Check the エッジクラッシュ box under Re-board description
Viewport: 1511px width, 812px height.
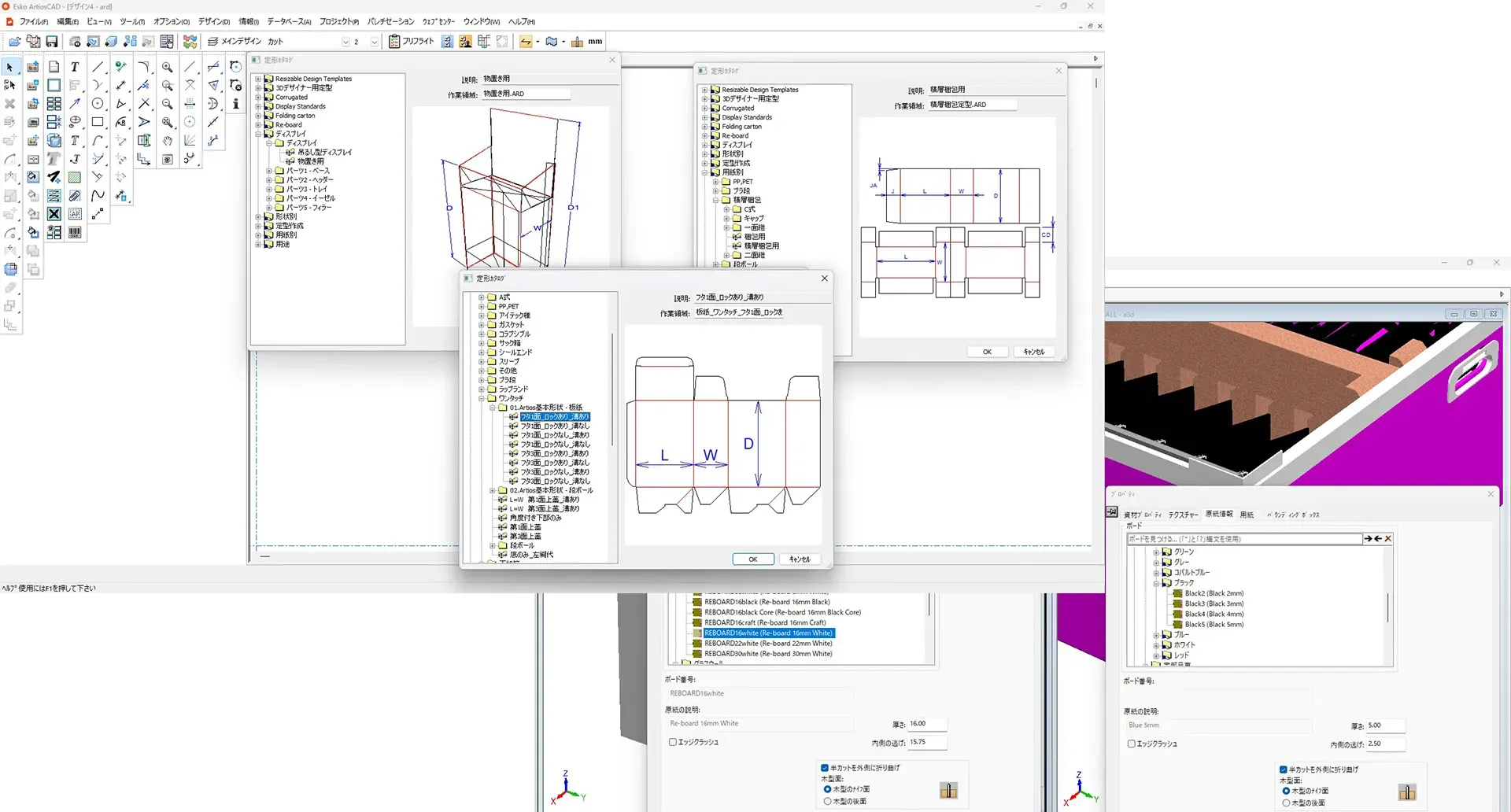pyautogui.click(x=673, y=742)
